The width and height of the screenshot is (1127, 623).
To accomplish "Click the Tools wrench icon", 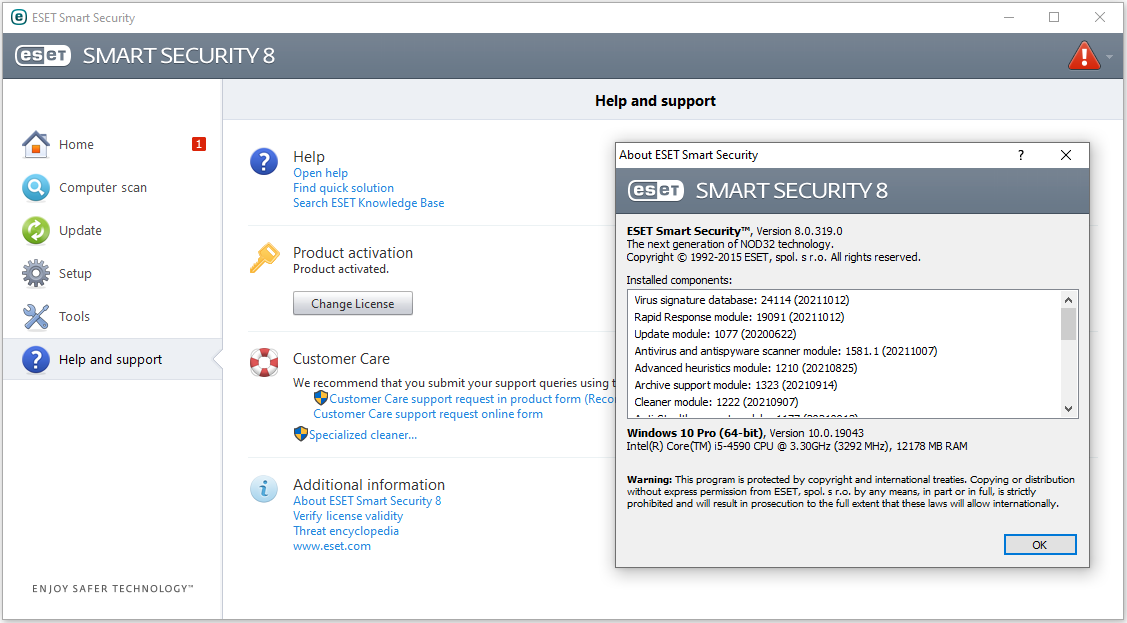I will point(36,317).
